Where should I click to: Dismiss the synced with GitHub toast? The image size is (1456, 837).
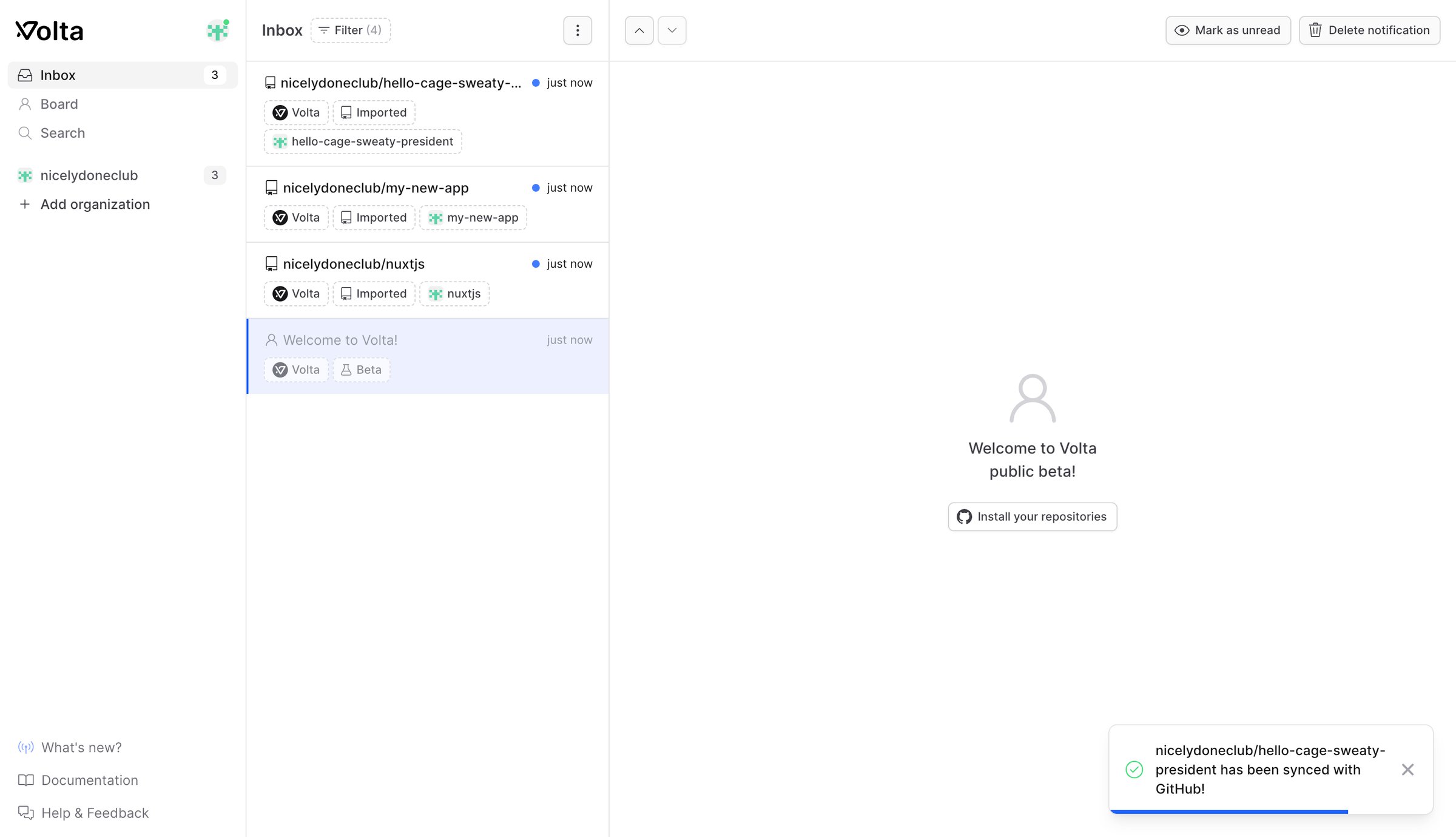(1408, 770)
